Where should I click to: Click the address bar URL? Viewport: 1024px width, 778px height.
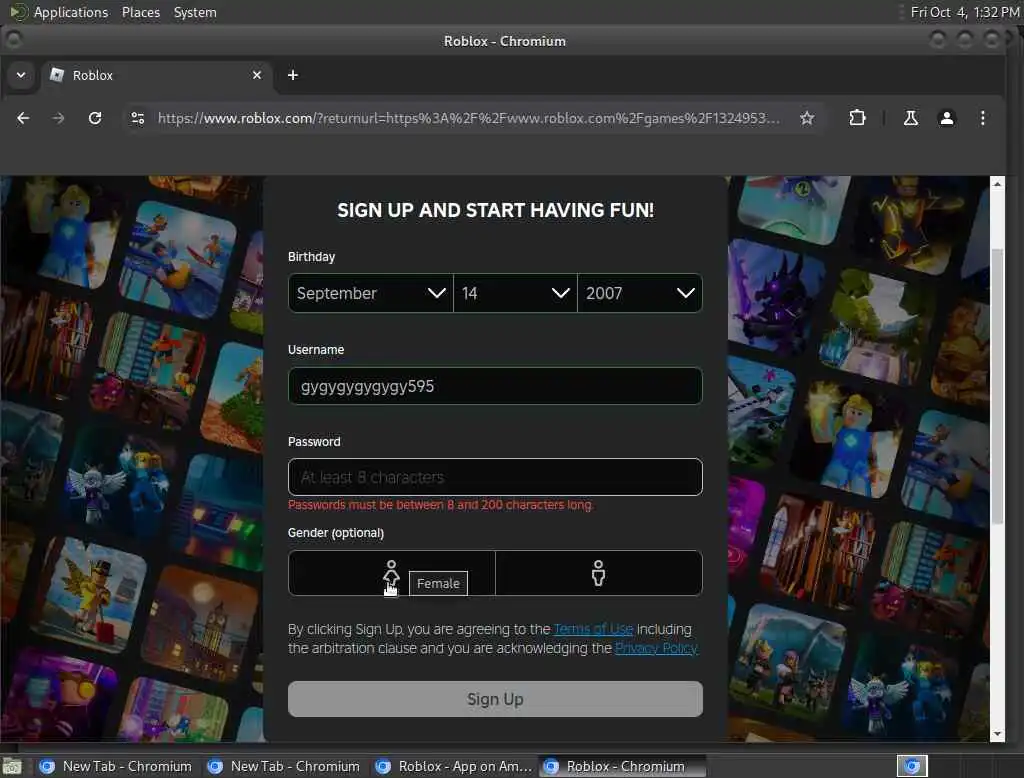pyautogui.click(x=468, y=118)
